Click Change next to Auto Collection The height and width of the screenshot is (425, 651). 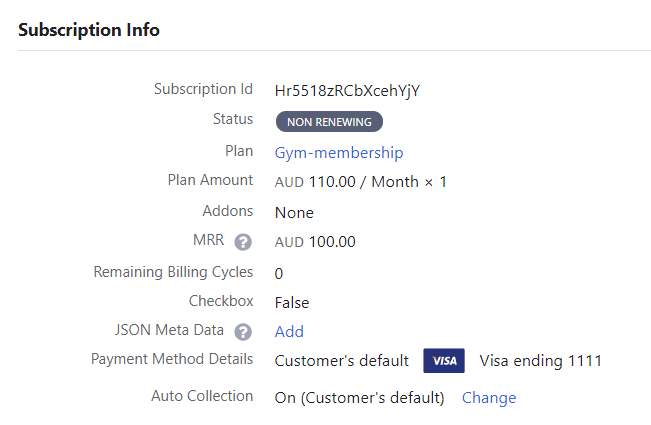click(x=489, y=398)
